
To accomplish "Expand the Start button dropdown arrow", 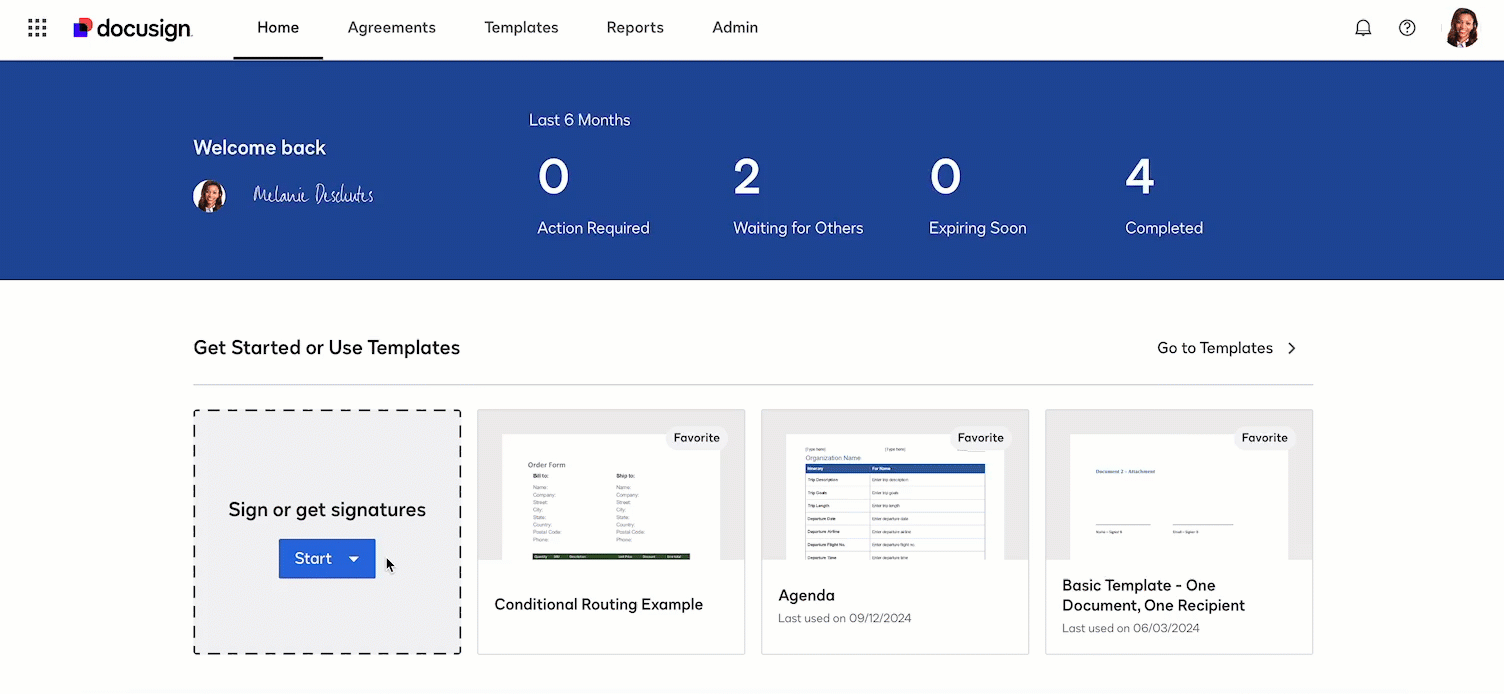I will tap(354, 559).
